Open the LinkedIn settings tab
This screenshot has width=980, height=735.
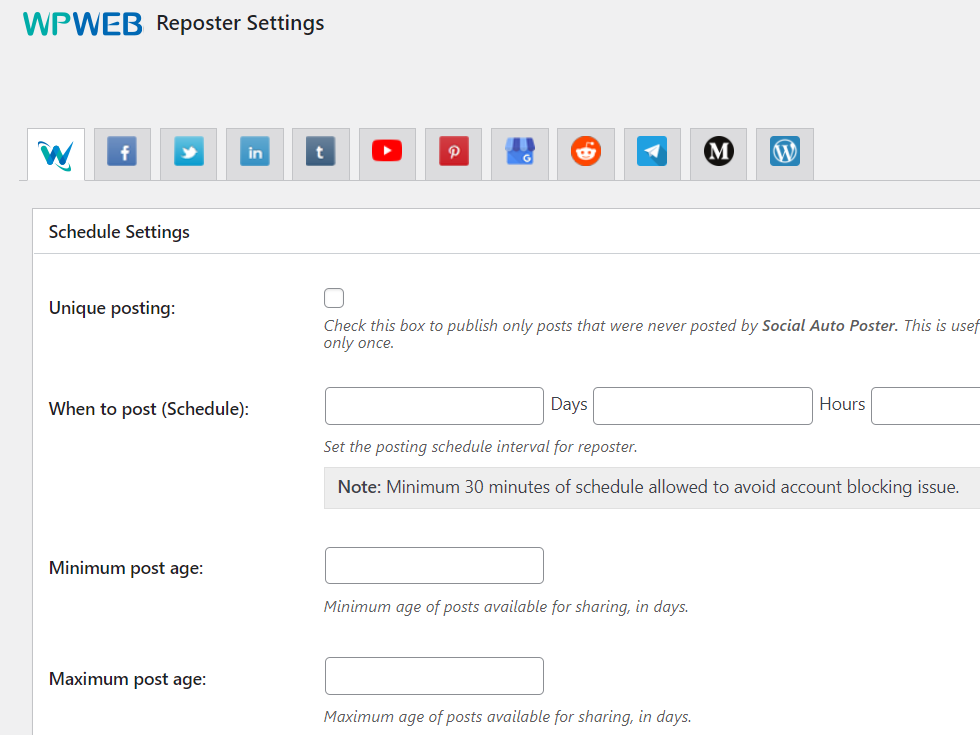click(255, 154)
